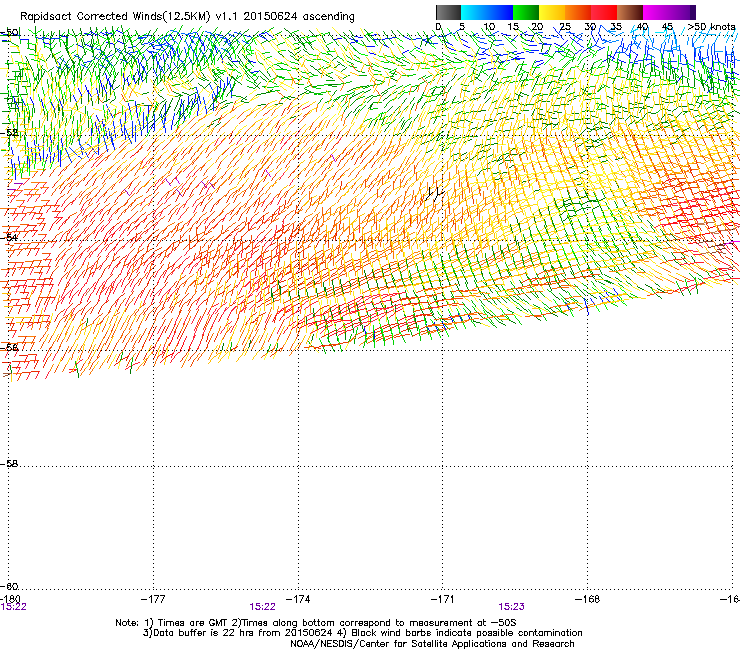Click the legend tick label 25

click(x=564, y=27)
